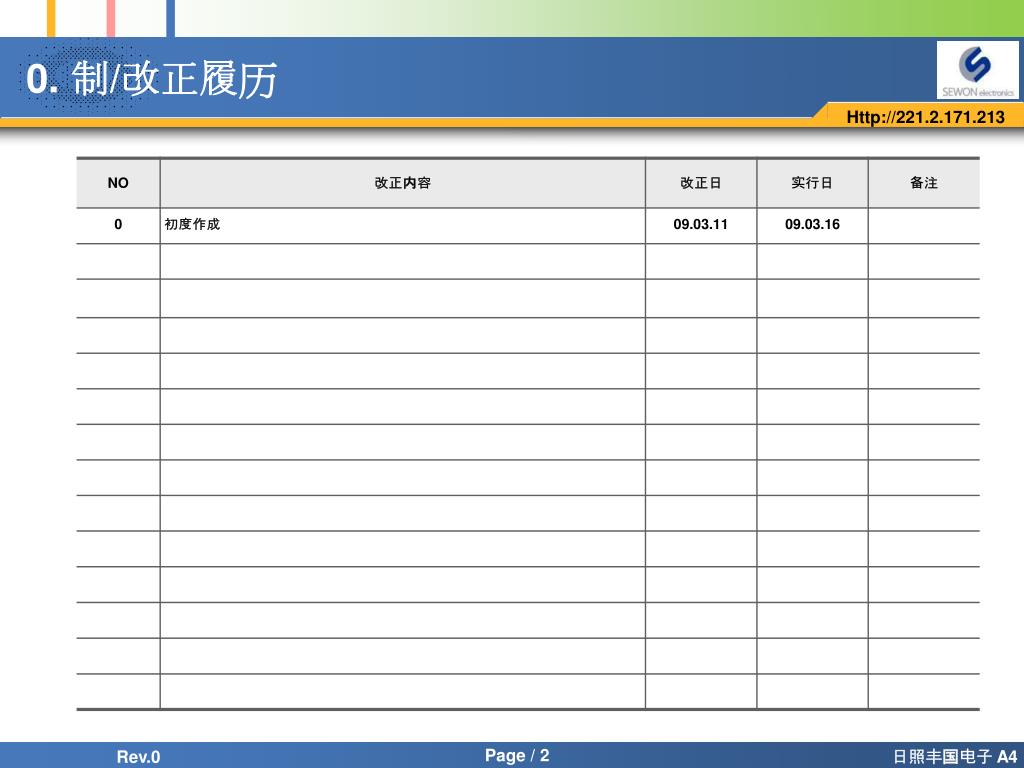Click the 日照丰国电子 A4 footer text
The height and width of the screenshot is (768, 1024).
[955, 757]
